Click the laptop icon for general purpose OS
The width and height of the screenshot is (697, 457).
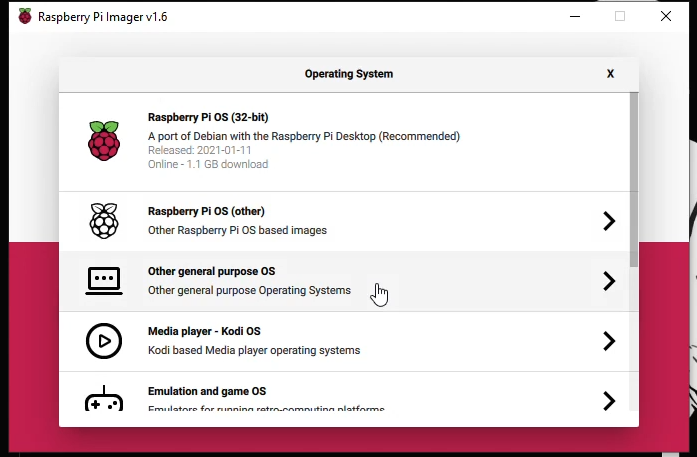click(104, 281)
